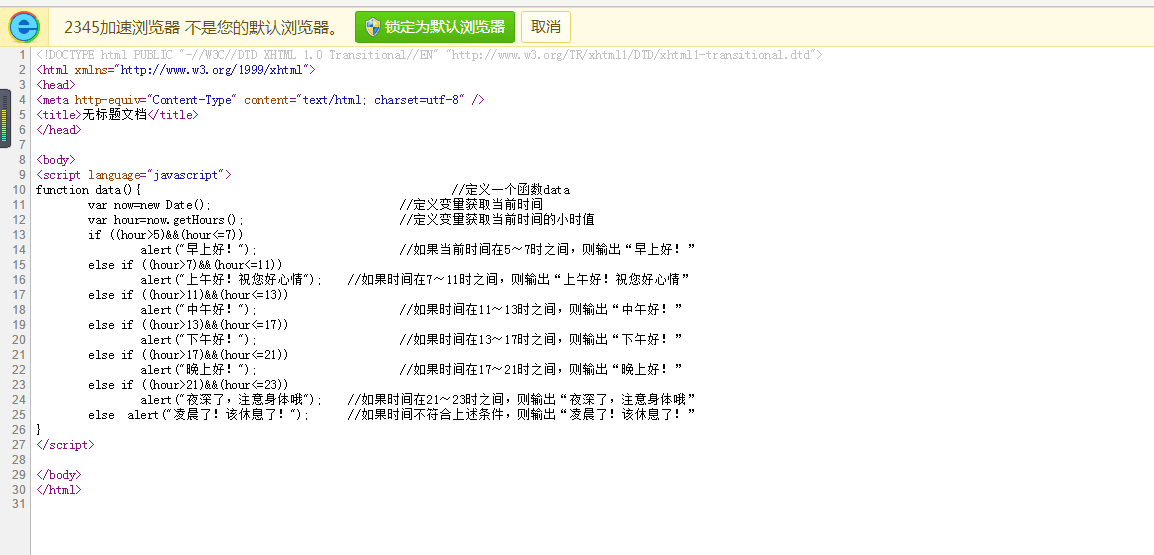Screen dimensions: 1154x555
Task: Click the comment 如果时间不符合上述条件
Action: coord(522,414)
